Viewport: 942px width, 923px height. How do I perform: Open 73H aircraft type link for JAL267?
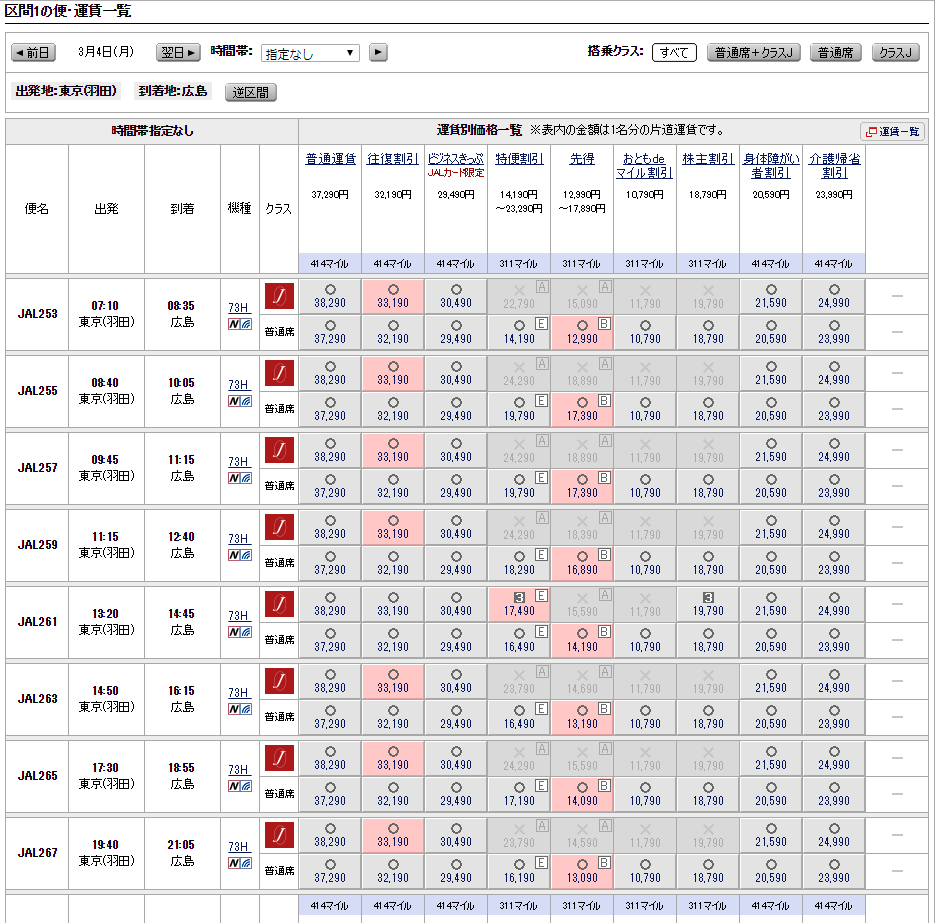click(239, 846)
